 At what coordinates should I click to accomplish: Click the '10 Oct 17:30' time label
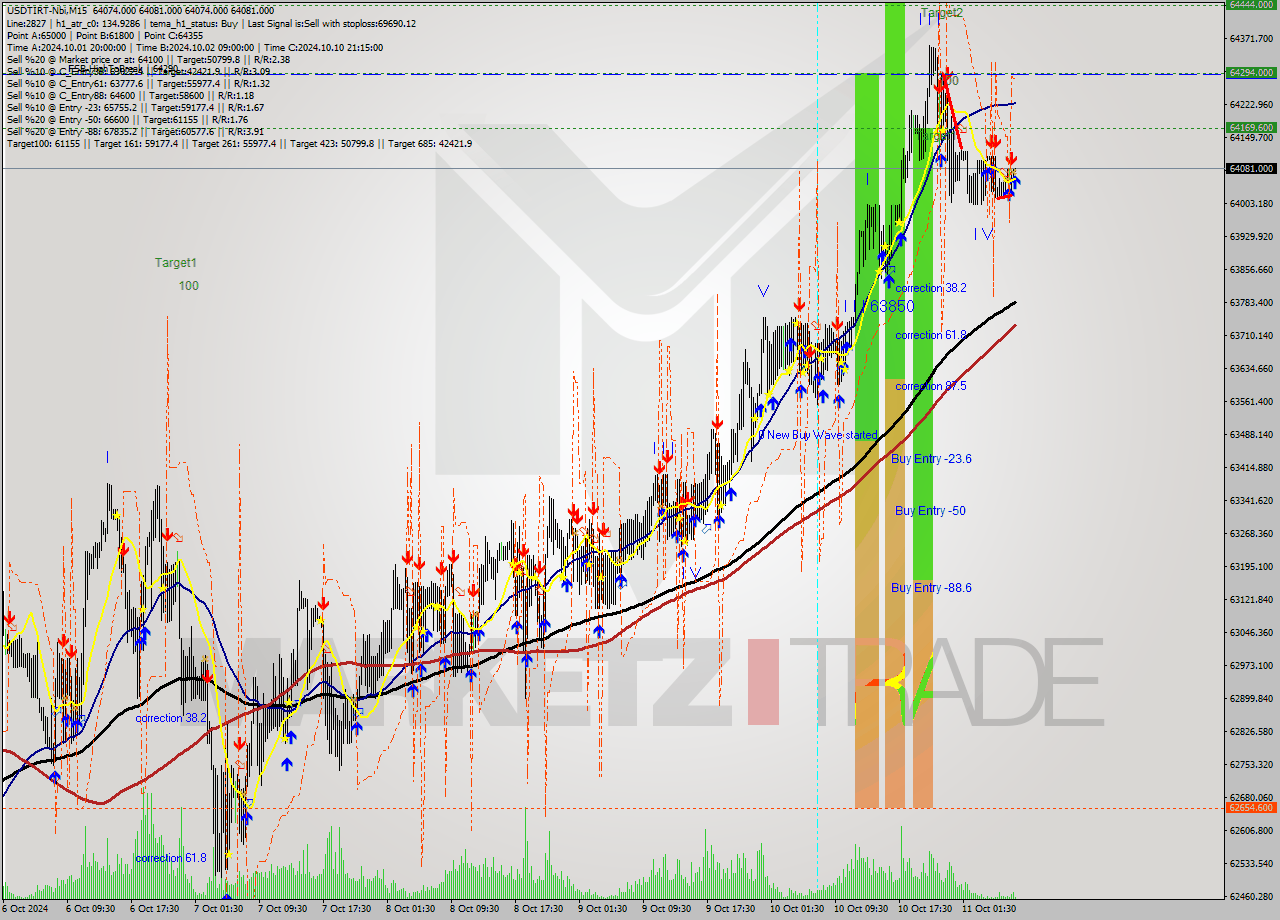click(x=925, y=909)
